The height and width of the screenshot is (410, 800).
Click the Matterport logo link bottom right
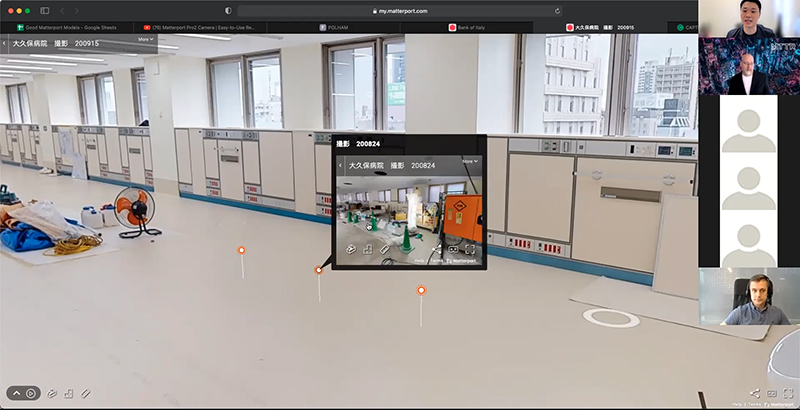click(779, 404)
